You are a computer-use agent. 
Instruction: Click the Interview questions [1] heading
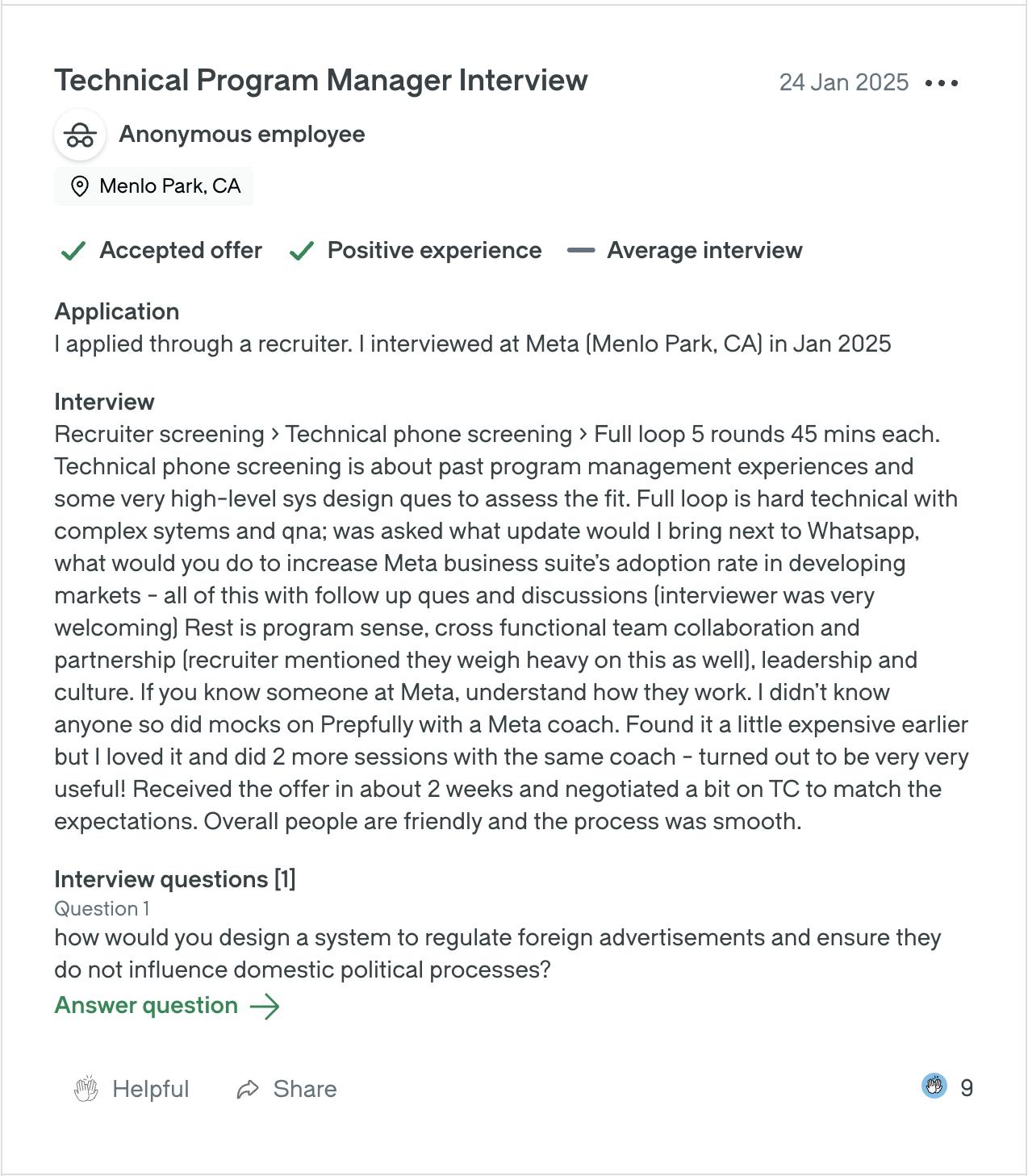(x=175, y=879)
